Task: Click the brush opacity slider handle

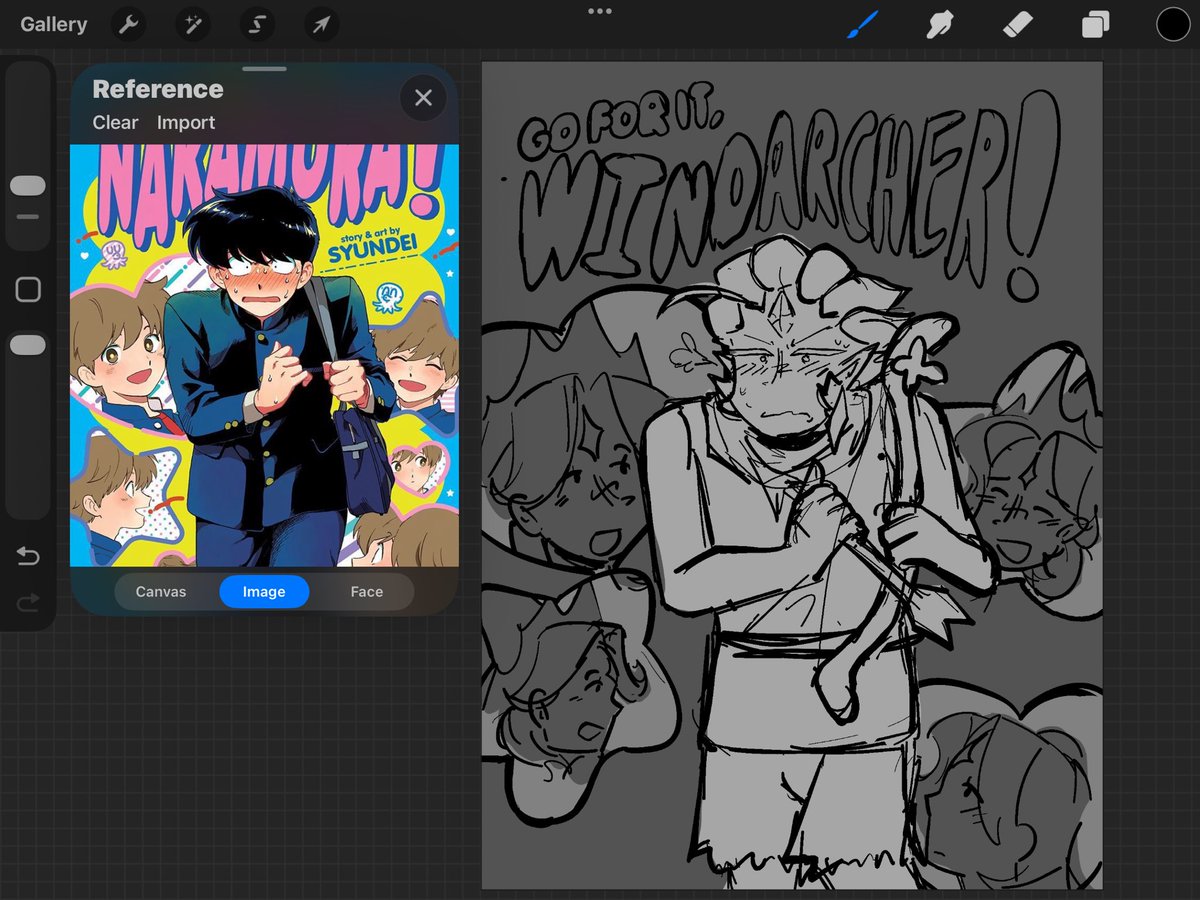Action: pos(28,345)
